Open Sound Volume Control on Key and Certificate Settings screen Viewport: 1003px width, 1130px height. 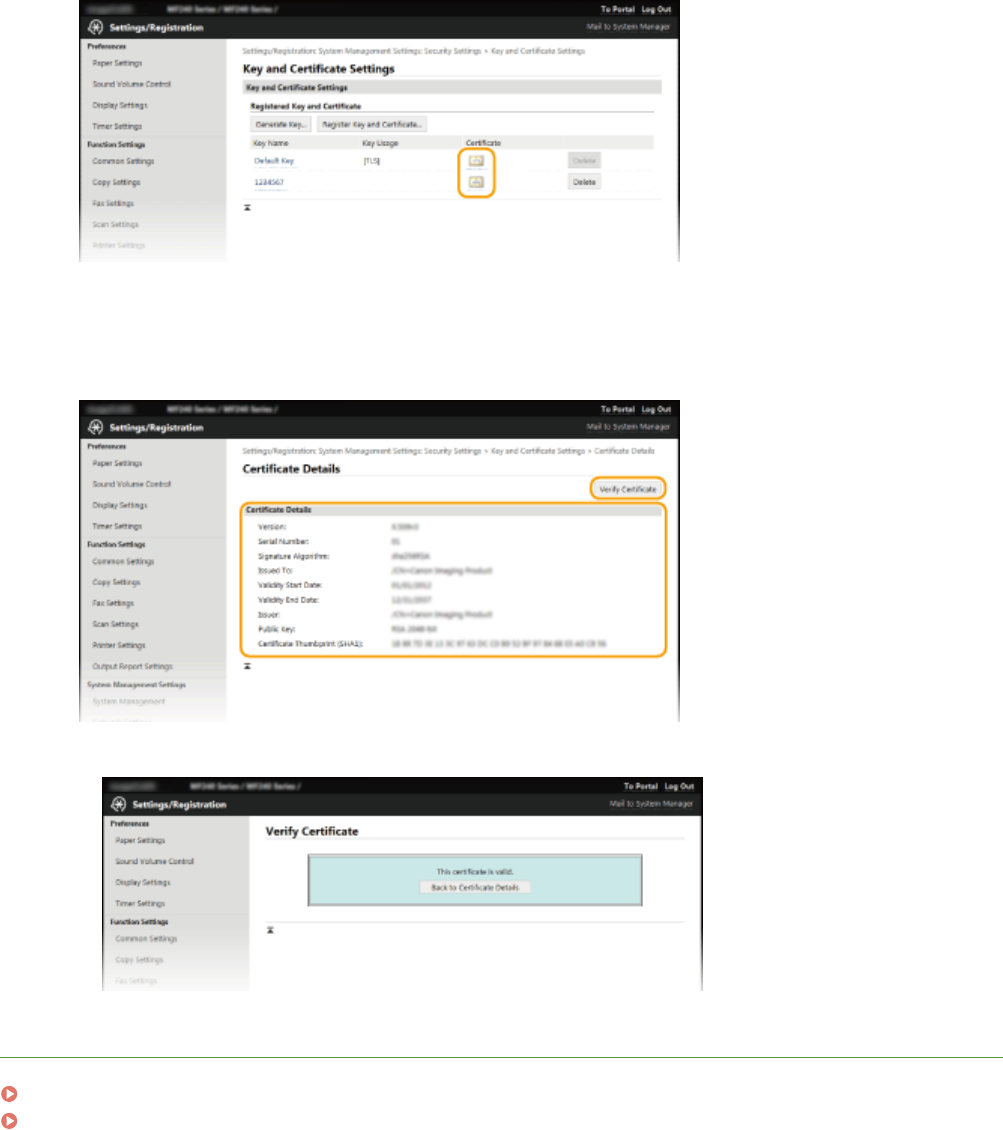(x=132, y=84)
